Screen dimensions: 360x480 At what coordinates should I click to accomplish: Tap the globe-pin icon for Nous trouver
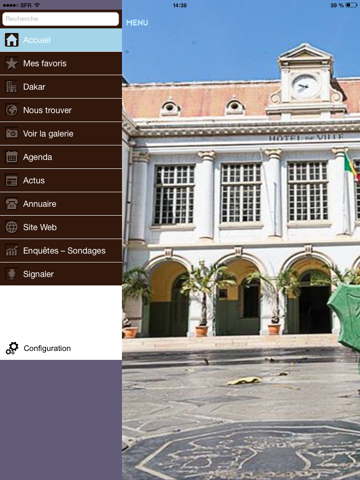coord(12,110)
